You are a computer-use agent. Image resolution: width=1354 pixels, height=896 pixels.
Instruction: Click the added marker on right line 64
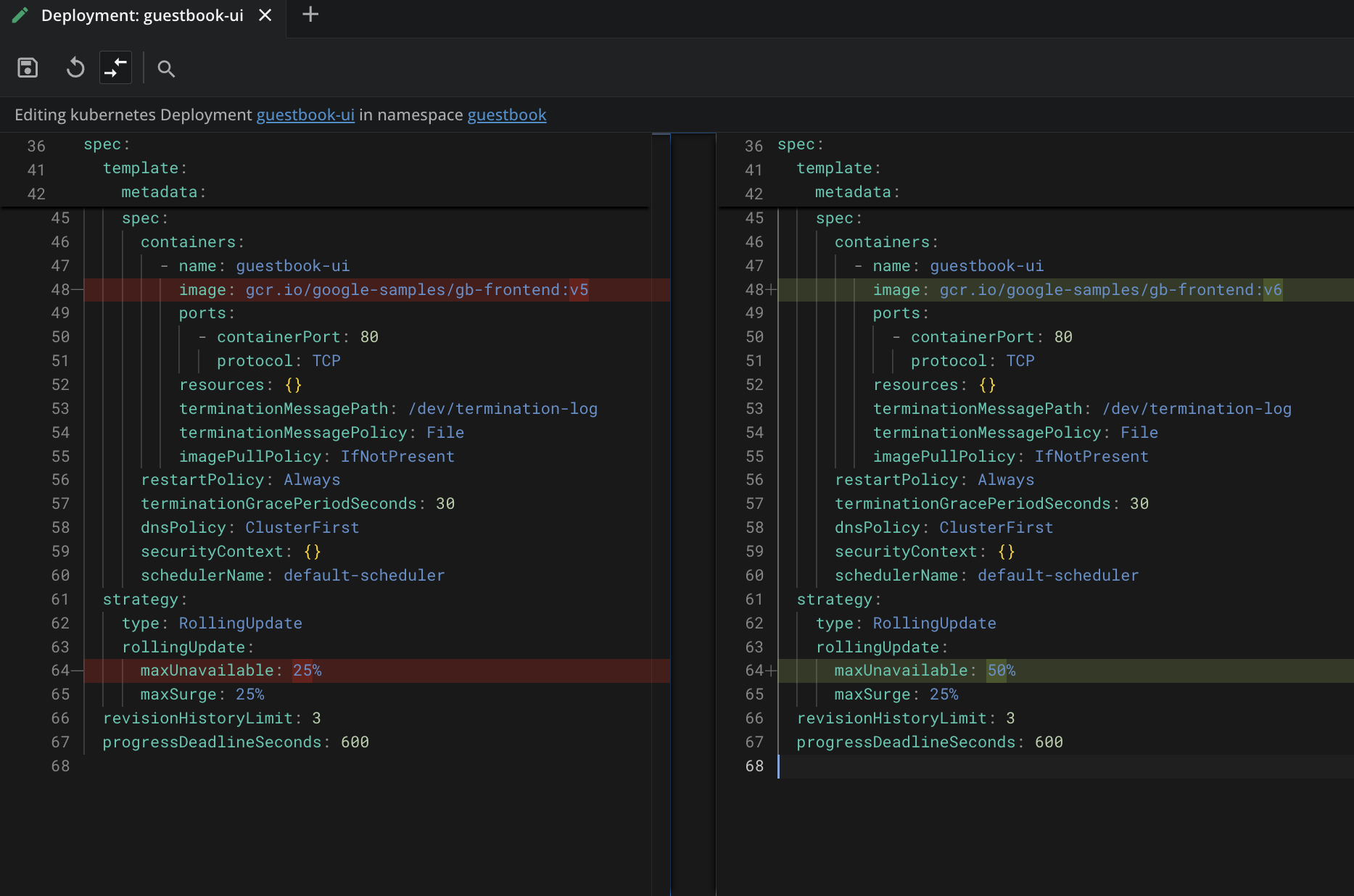771,671
